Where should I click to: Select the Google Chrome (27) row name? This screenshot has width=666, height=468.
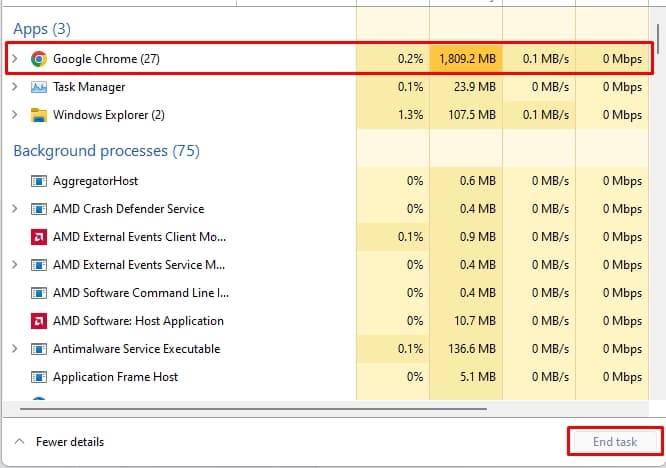point(106,59)
